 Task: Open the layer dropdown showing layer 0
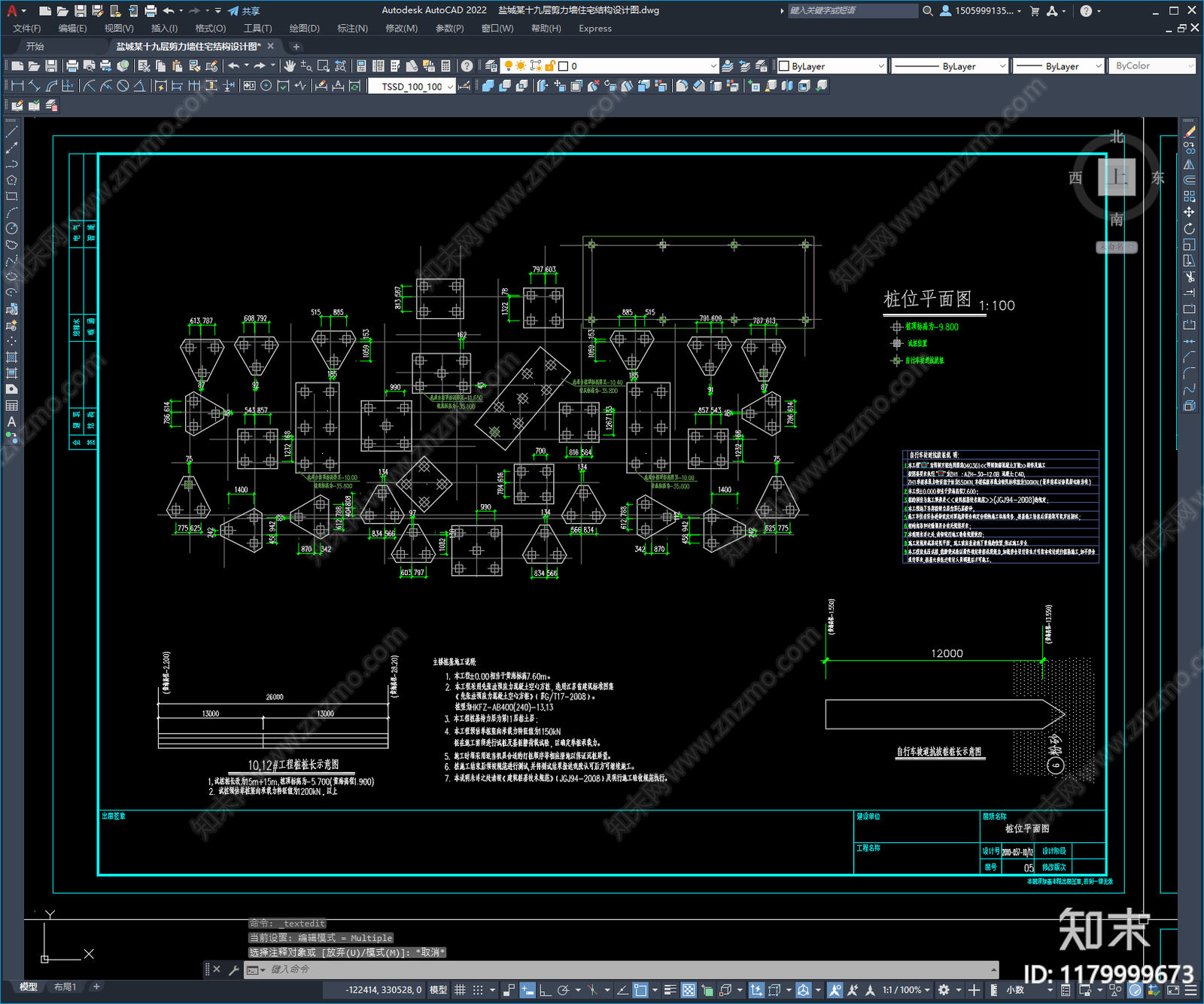click(x=611, y=66)
